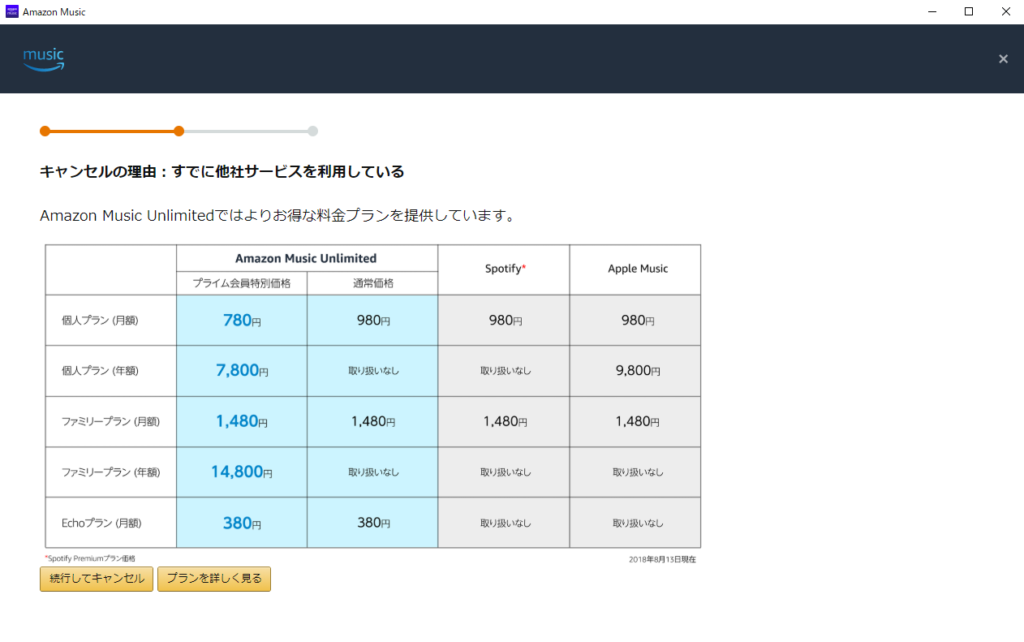The width and height of the screenshot is (1024, 642).
Task: Click the 'Apple Music' column header
Action: 637,269
